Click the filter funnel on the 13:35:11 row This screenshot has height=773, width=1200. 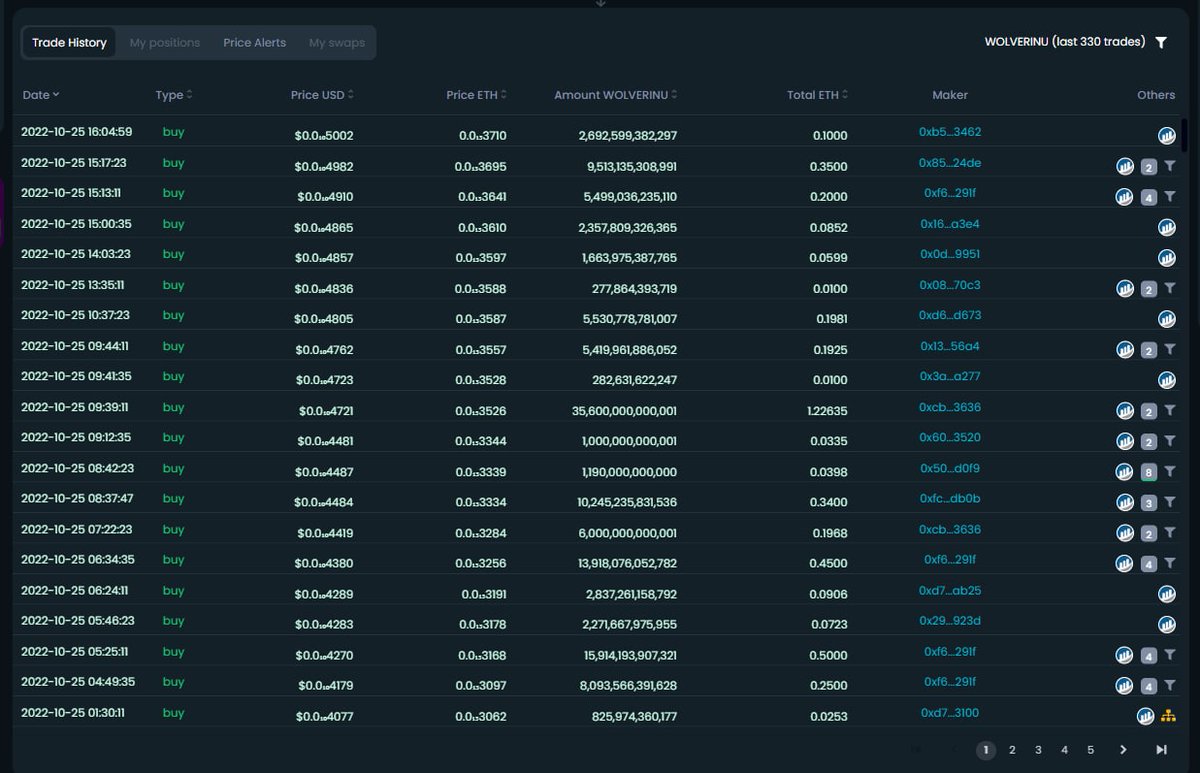pos(1169,288)
